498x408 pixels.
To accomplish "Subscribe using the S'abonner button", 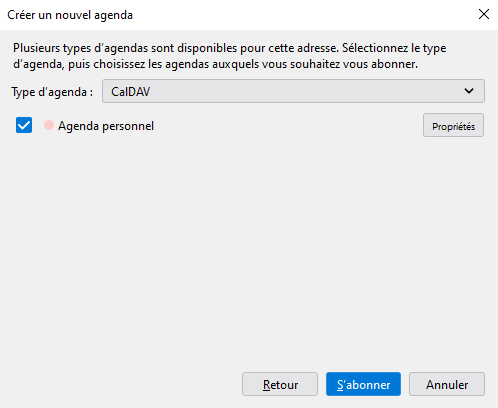I will [363, 384].
